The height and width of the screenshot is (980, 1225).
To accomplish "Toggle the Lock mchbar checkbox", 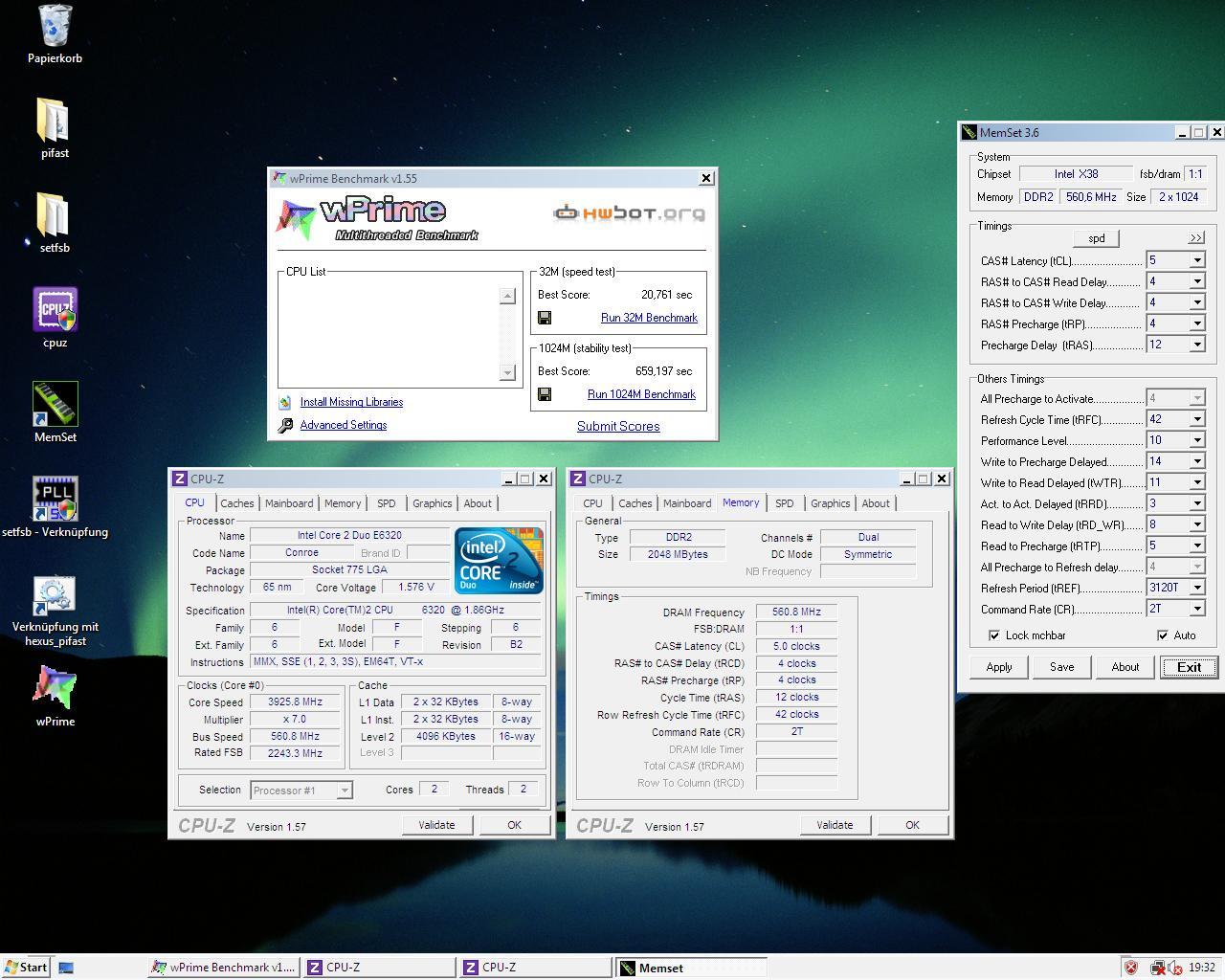I will pos(994,635).
